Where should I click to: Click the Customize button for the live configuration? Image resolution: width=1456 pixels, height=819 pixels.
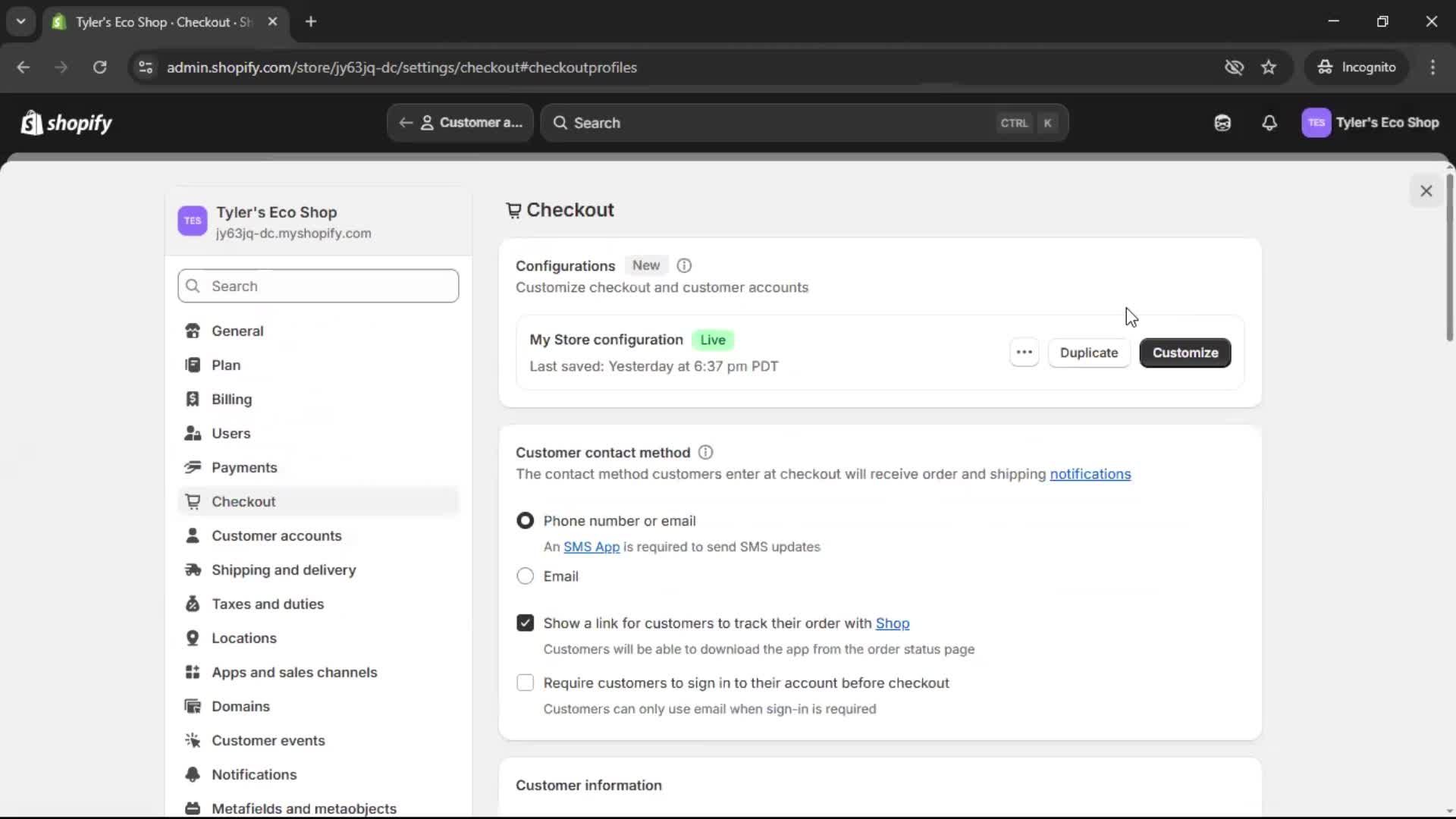tap(1185, 353)
